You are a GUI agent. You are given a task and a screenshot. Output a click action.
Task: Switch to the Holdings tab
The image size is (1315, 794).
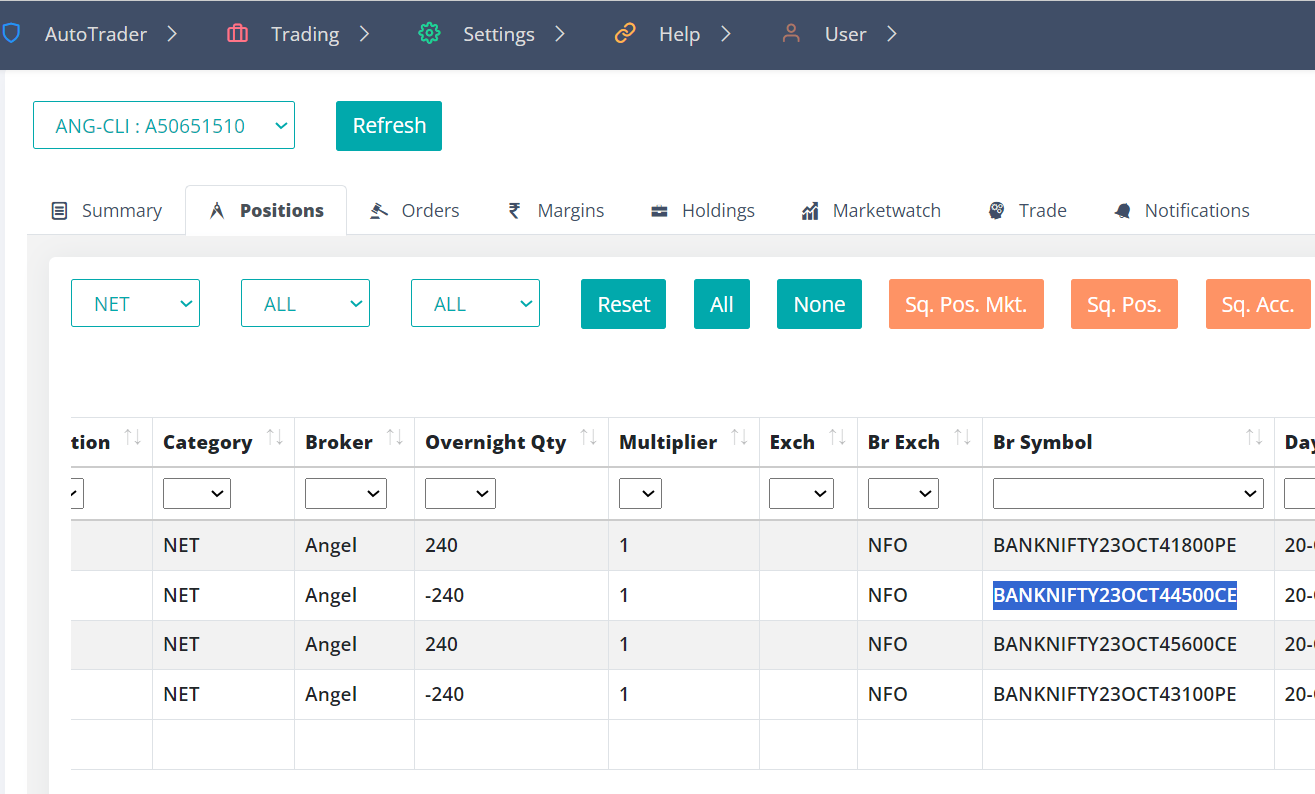coord(703,211)
